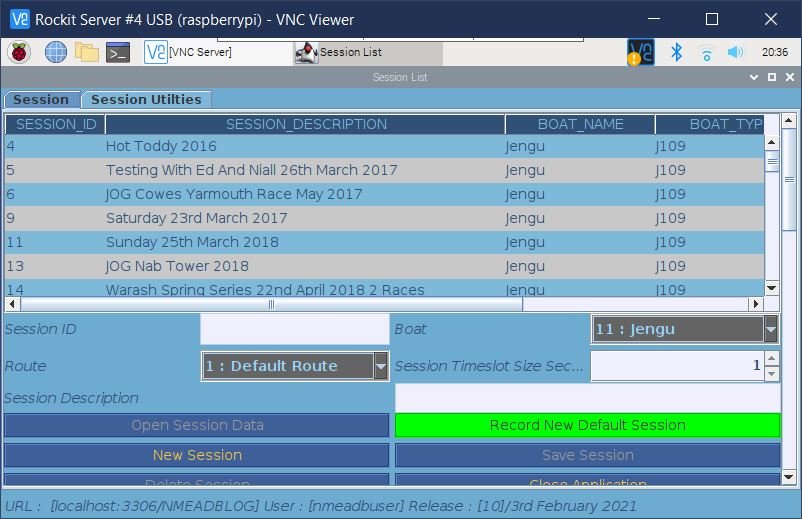Click the VNC Server tray icon

[640, 53]
